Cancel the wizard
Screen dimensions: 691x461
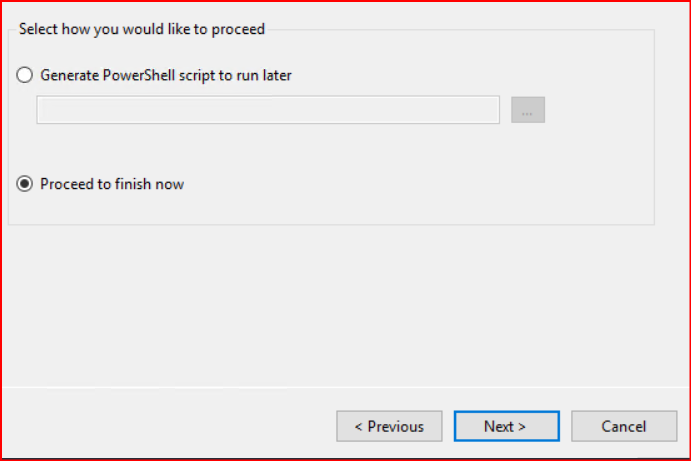click(623, 426)
